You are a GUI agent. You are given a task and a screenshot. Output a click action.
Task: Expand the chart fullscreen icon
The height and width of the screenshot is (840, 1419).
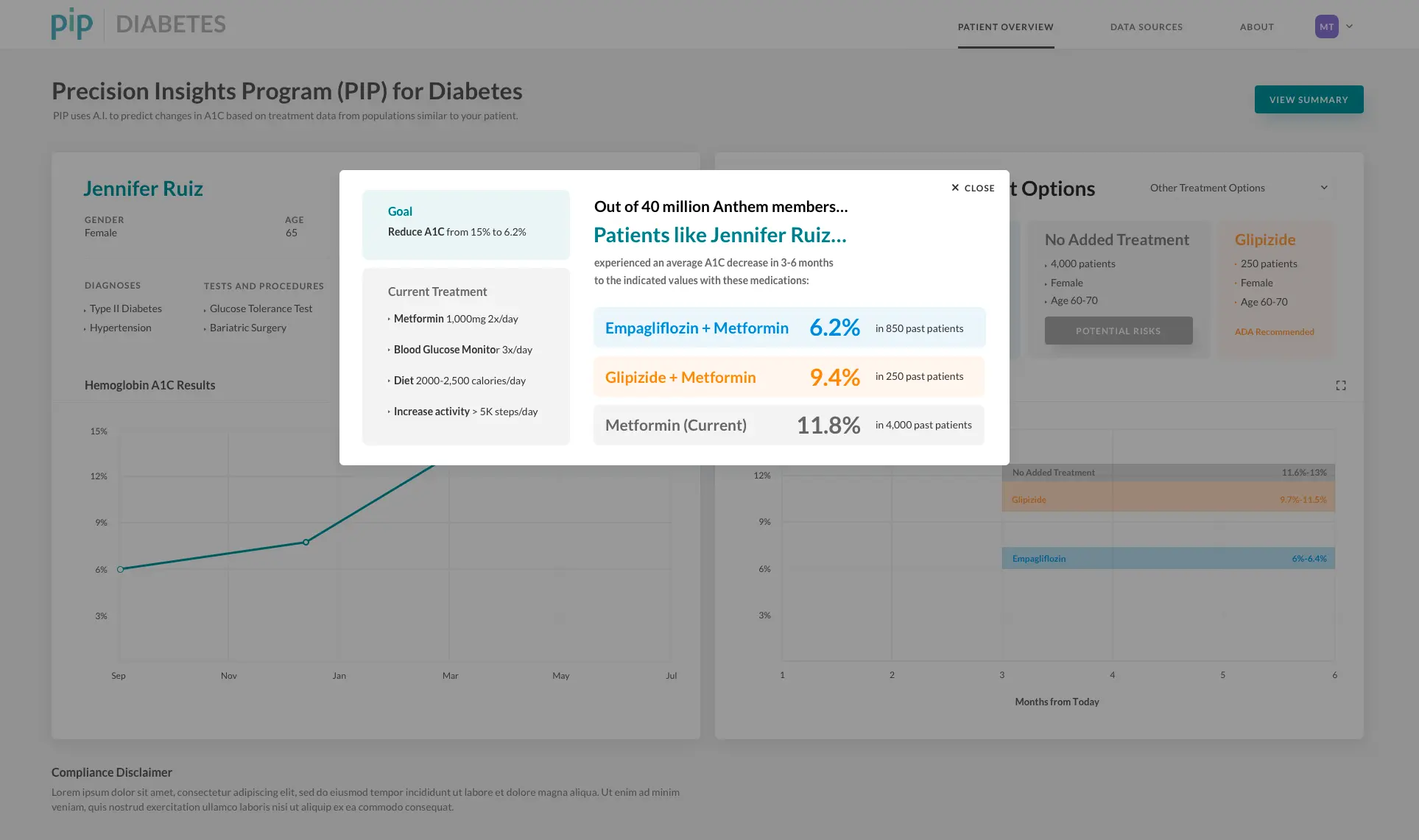(1341, 385)
